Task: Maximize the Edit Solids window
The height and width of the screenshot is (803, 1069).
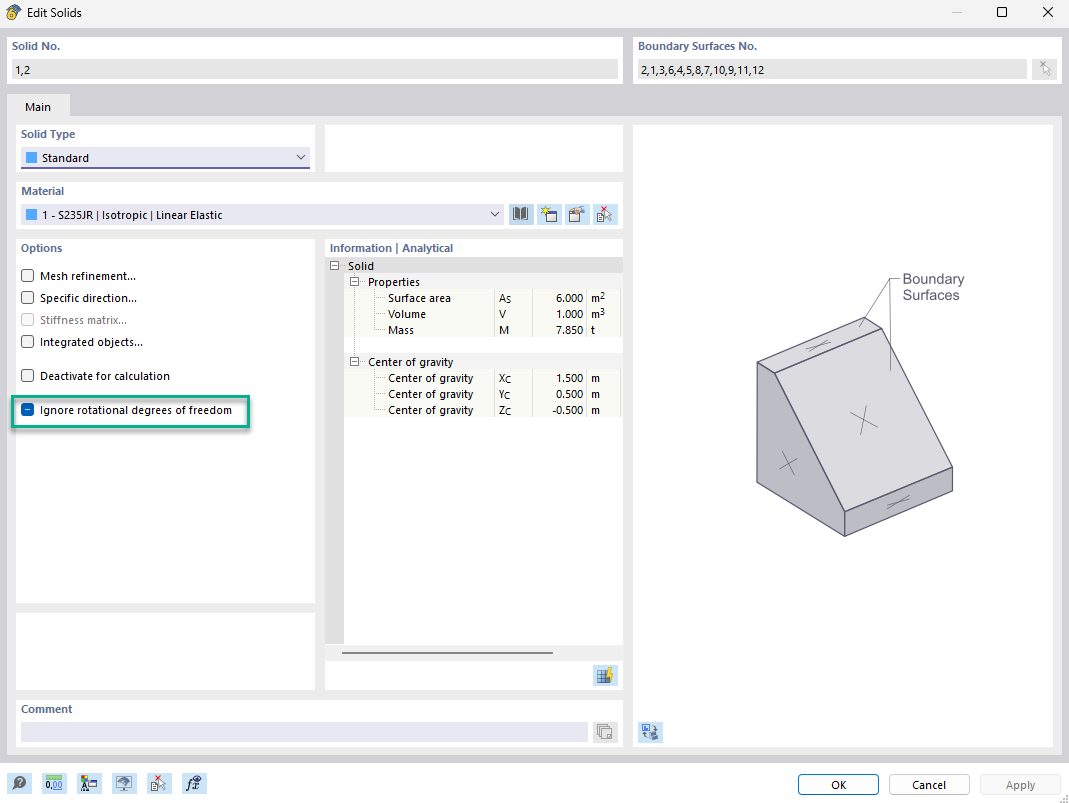Action: pyautogui.click(x=1002, y=12)
